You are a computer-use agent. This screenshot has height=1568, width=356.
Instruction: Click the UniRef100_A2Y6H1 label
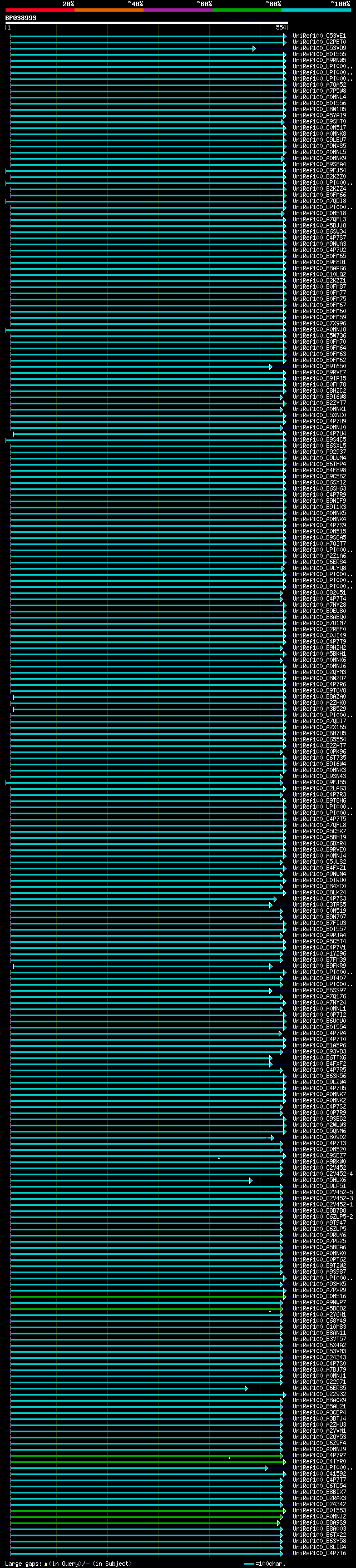(x=319, y=1314)
